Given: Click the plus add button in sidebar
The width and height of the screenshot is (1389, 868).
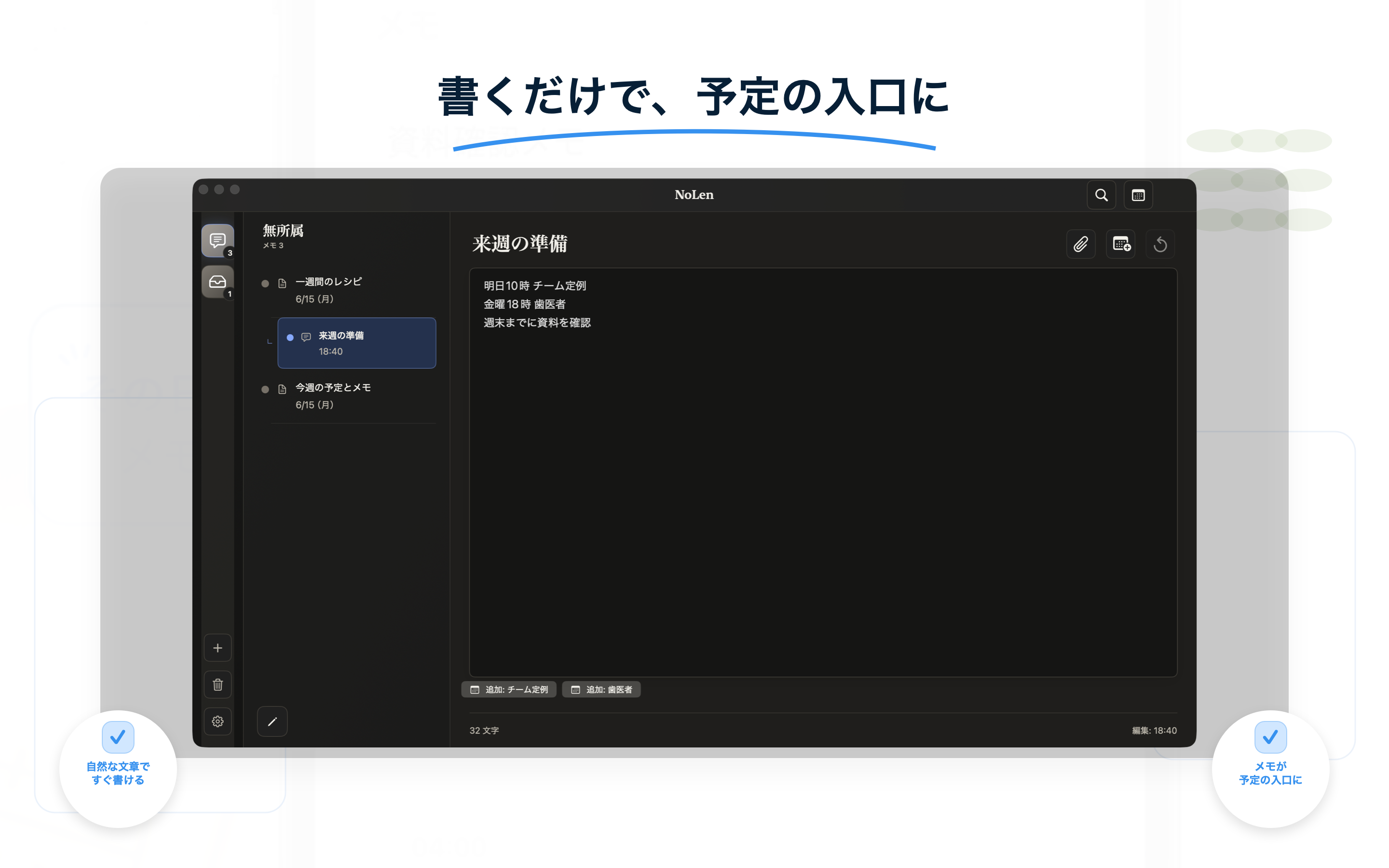Looking at the screenshot, I should pos(218,648).
